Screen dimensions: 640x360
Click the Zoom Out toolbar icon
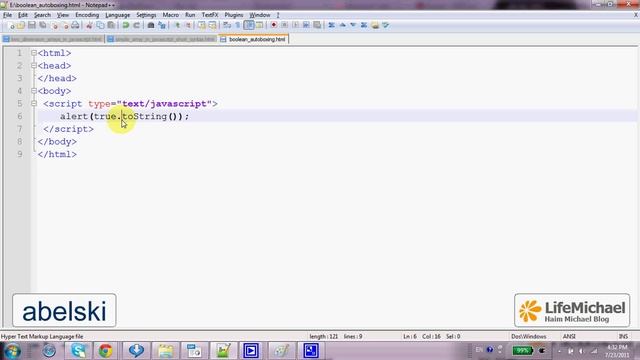coord(188,25)
